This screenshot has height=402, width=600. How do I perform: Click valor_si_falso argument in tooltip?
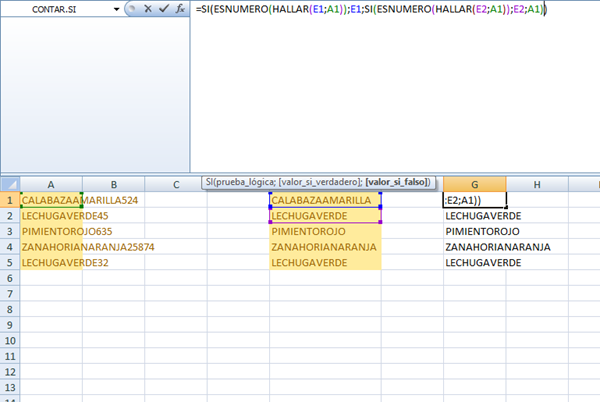pyautogui.click(x=397, y=181)
